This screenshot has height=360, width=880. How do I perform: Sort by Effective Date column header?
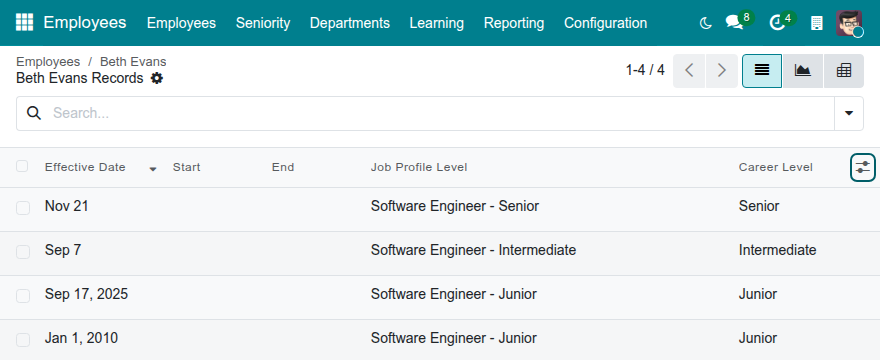(85, 167)
